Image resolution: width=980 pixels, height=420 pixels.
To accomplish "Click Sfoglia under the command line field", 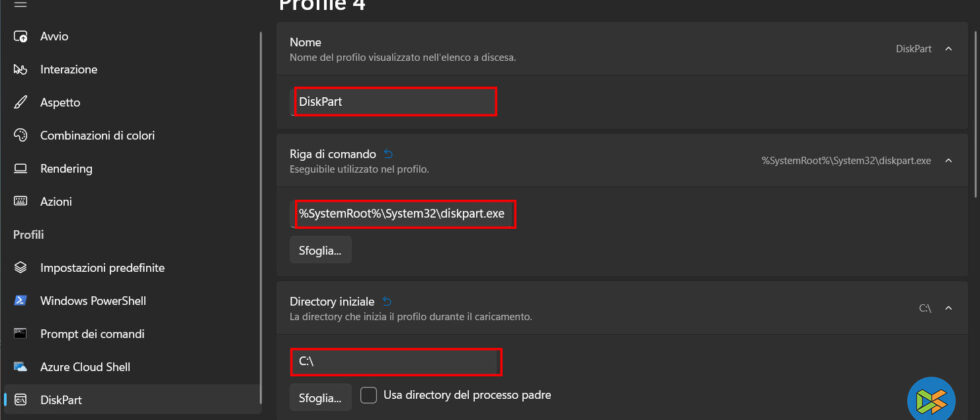I will coord(320,250).
